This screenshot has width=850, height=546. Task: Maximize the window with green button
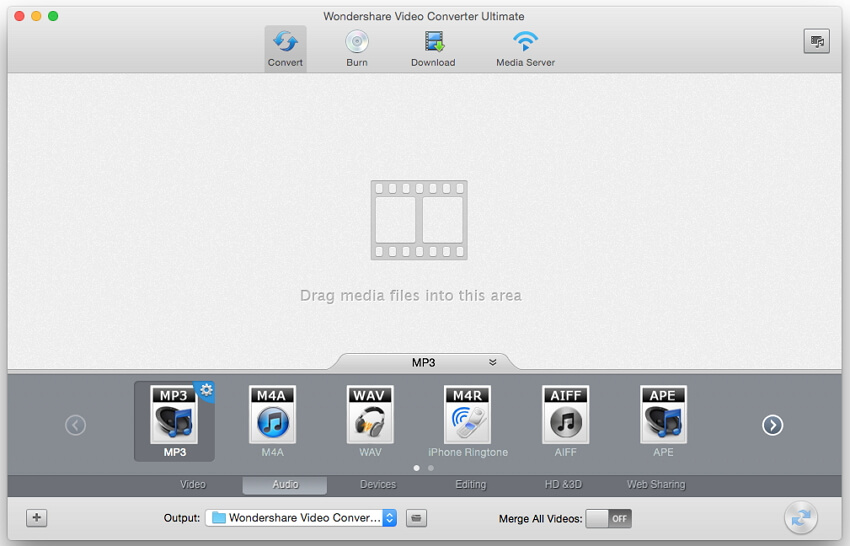(x=53, y=16)
